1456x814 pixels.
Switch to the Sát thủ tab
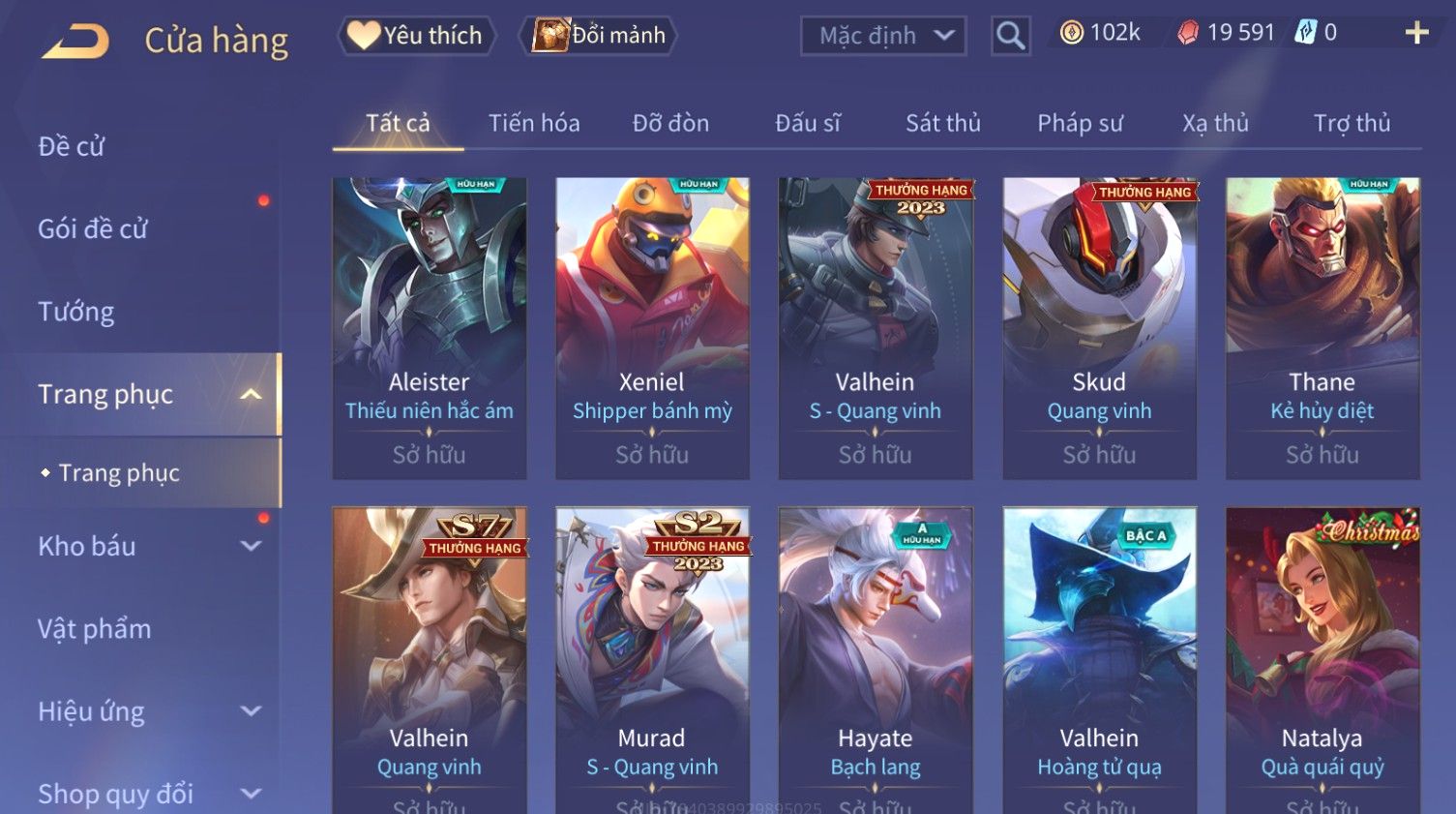coord(943,123)
